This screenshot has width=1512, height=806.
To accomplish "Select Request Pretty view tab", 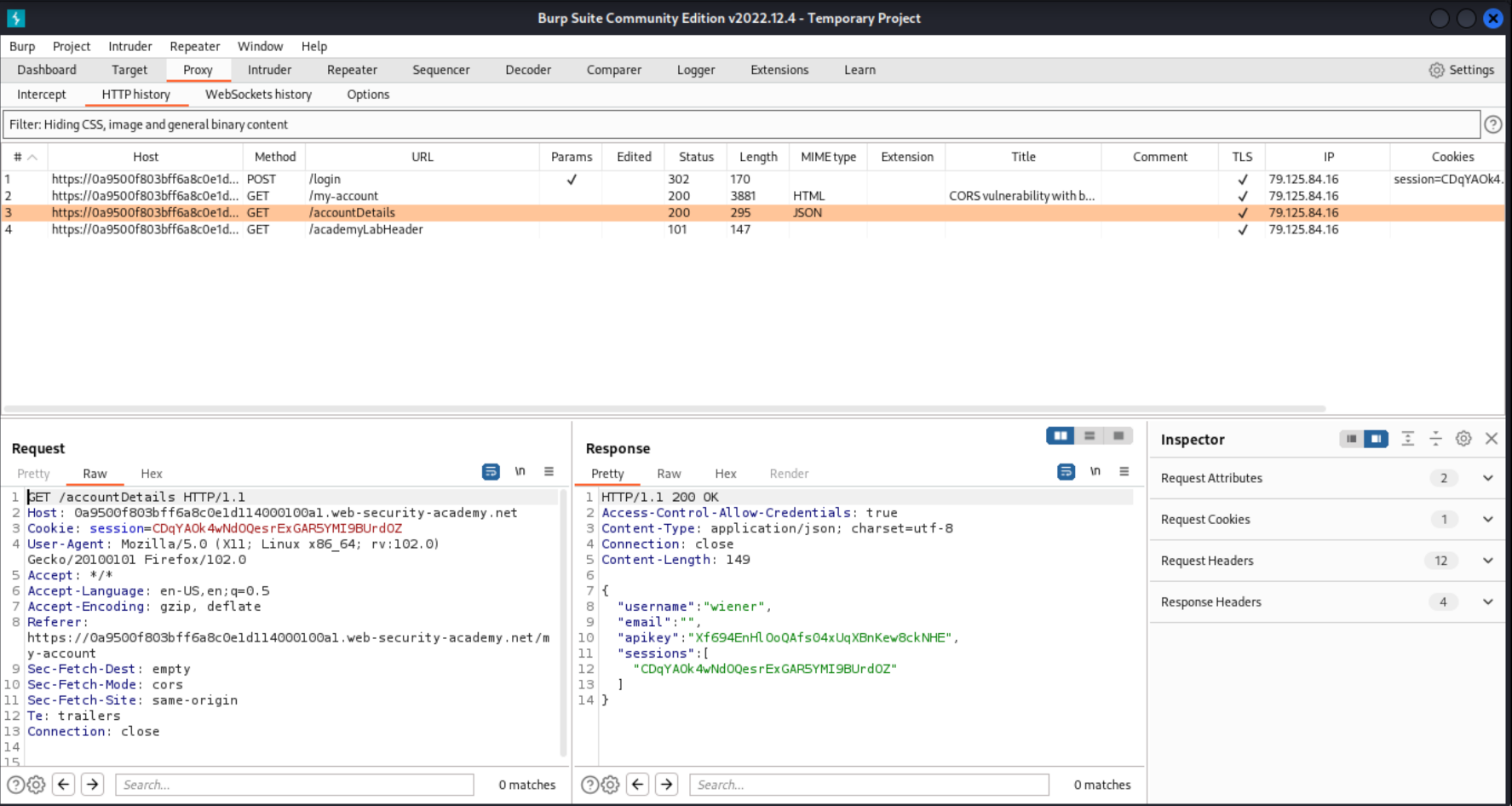I will click(x=33, y=474).
